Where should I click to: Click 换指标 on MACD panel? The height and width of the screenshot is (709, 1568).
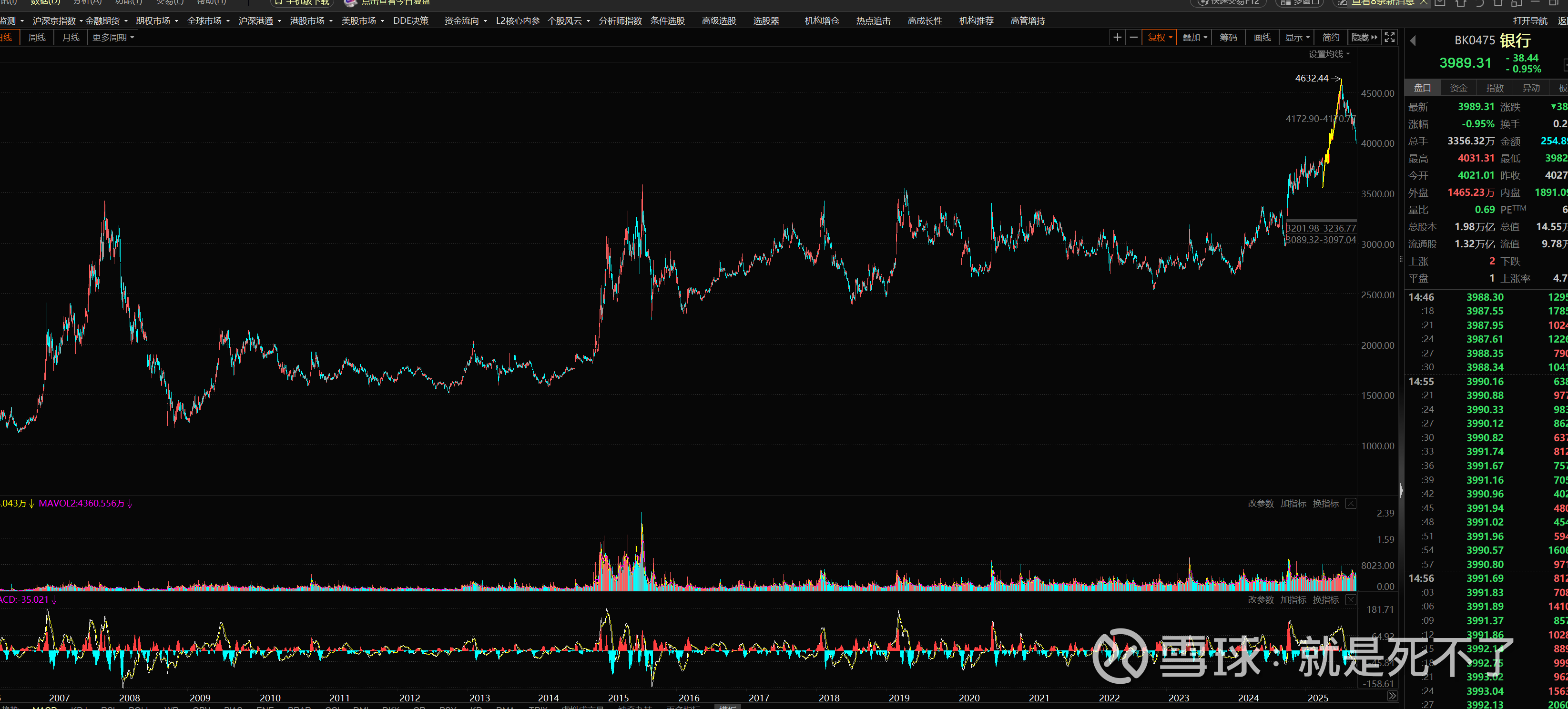pyautogui.click(x=1325, y=599)
